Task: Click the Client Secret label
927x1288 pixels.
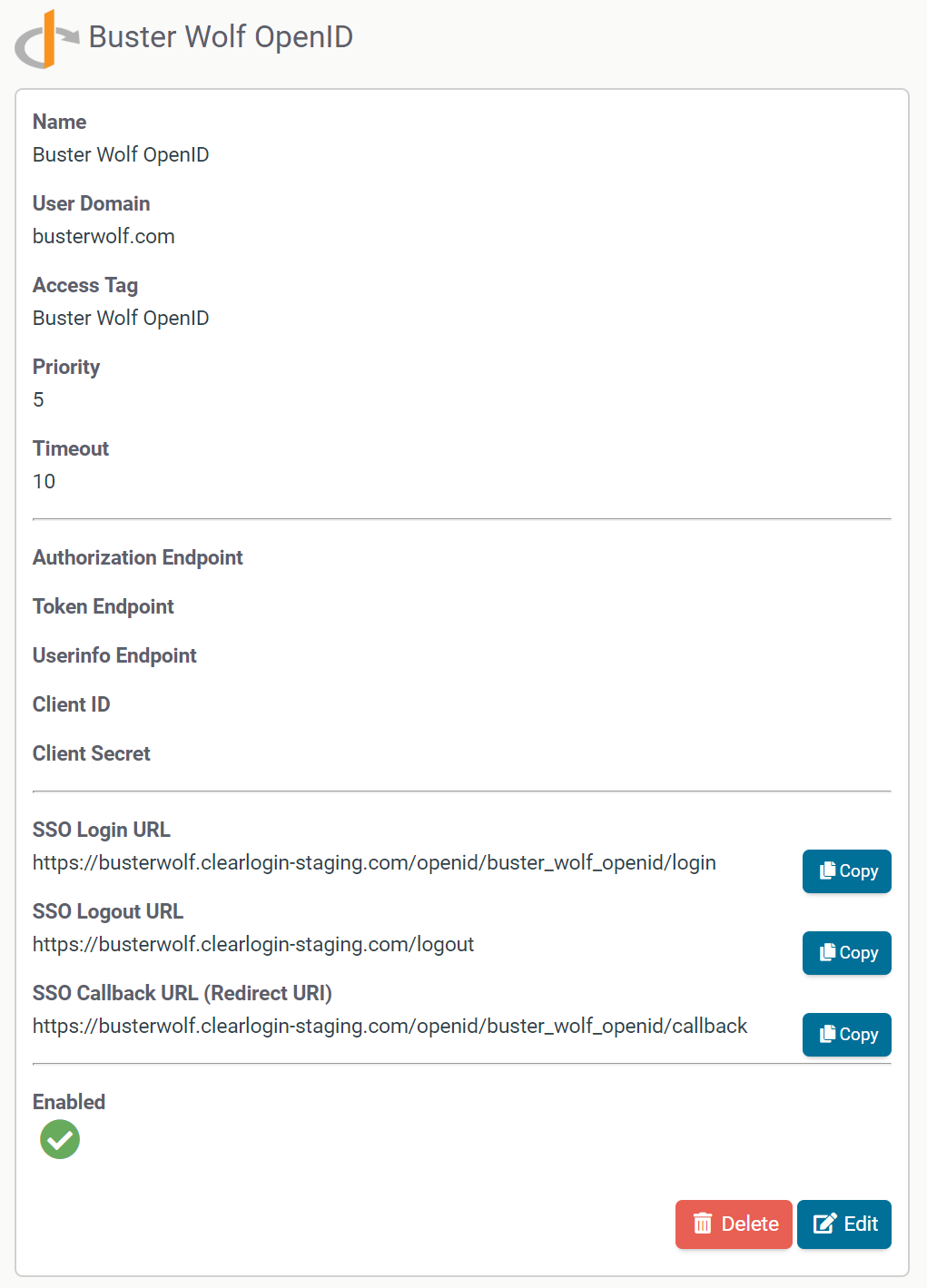Action: (x=92, y=753)
